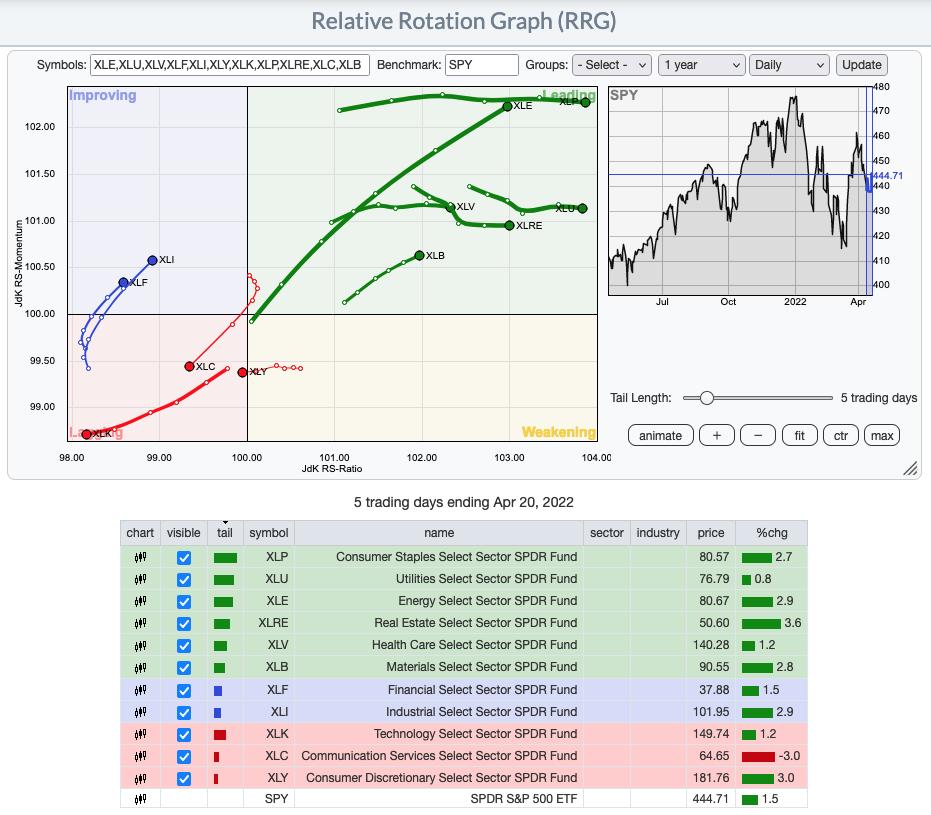Uncheck visibility for XLC

click(184, 756)
